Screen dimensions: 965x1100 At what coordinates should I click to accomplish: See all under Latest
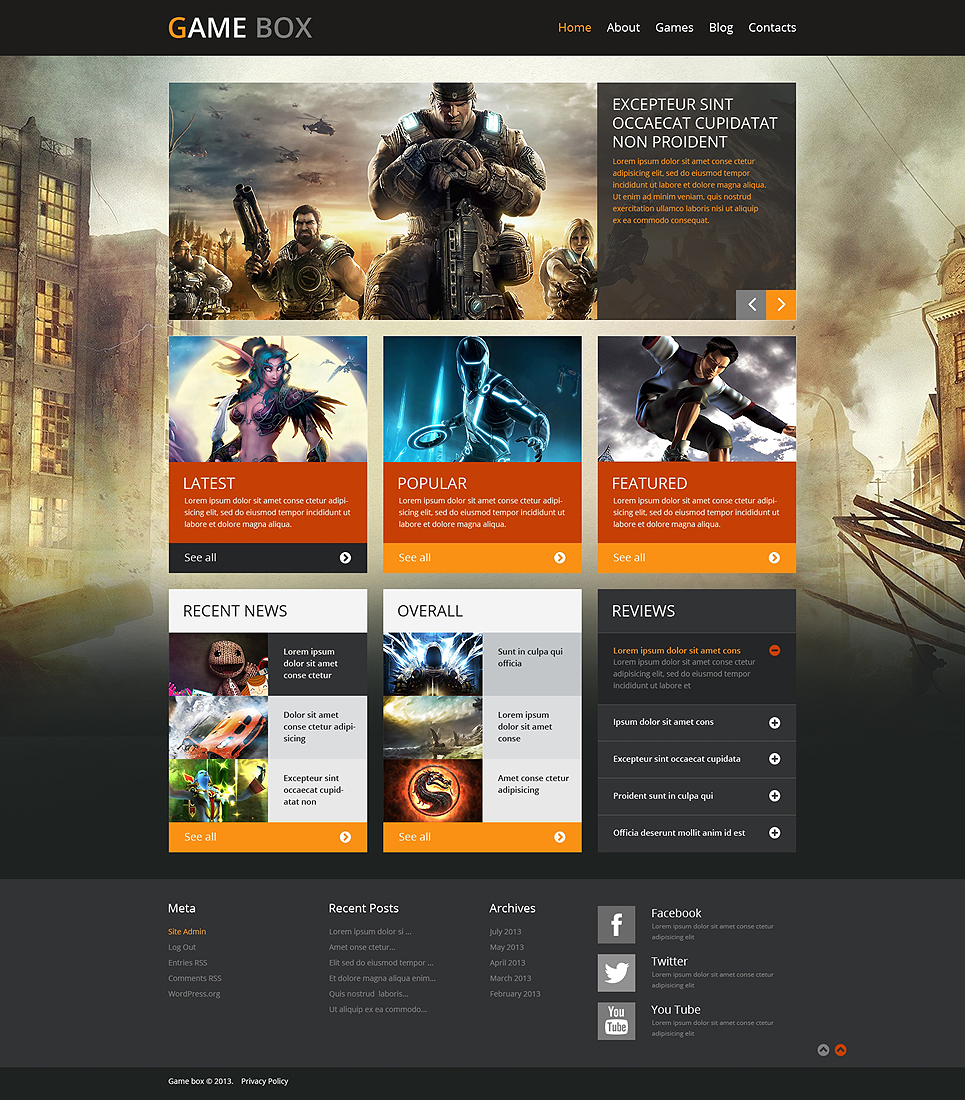click(268, 558)
